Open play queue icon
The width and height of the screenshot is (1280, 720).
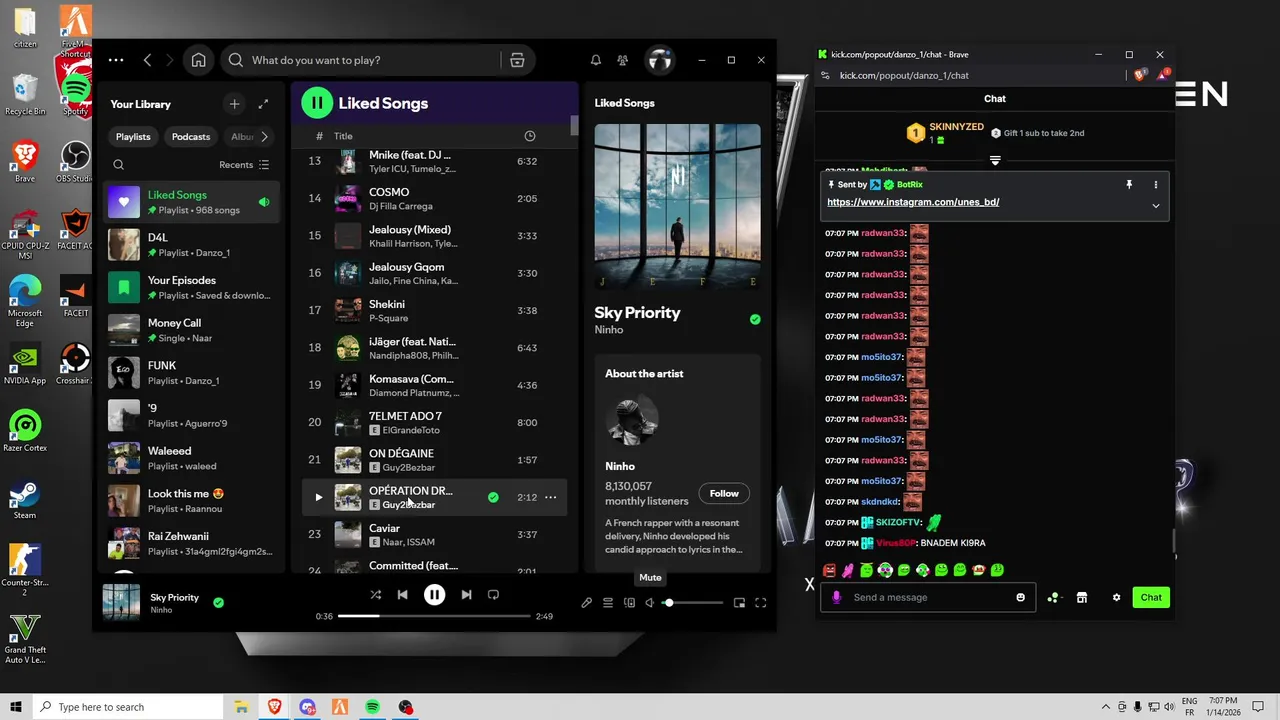click(608, 603)
